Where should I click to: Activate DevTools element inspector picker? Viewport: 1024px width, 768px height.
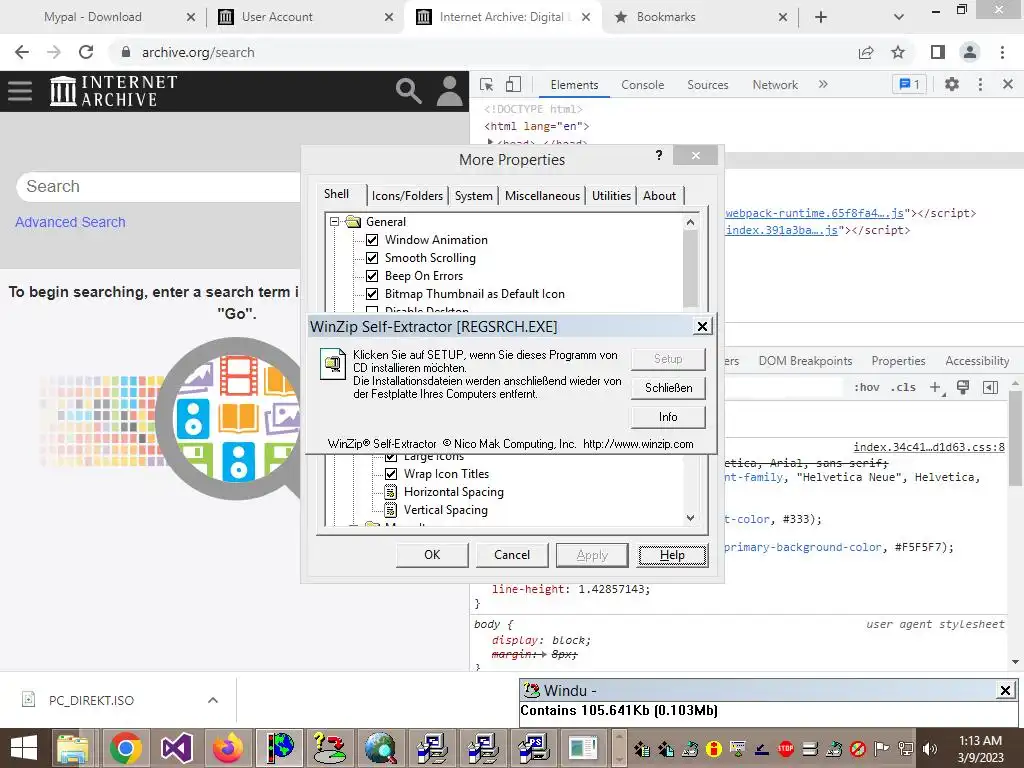pyautogui.click(x=487, y=84)
